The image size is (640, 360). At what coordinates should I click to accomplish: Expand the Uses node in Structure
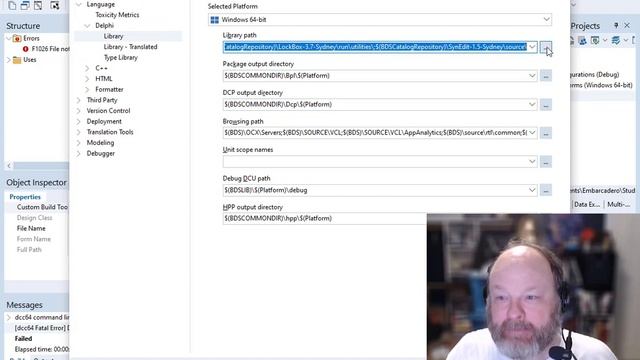pos(9,60)
